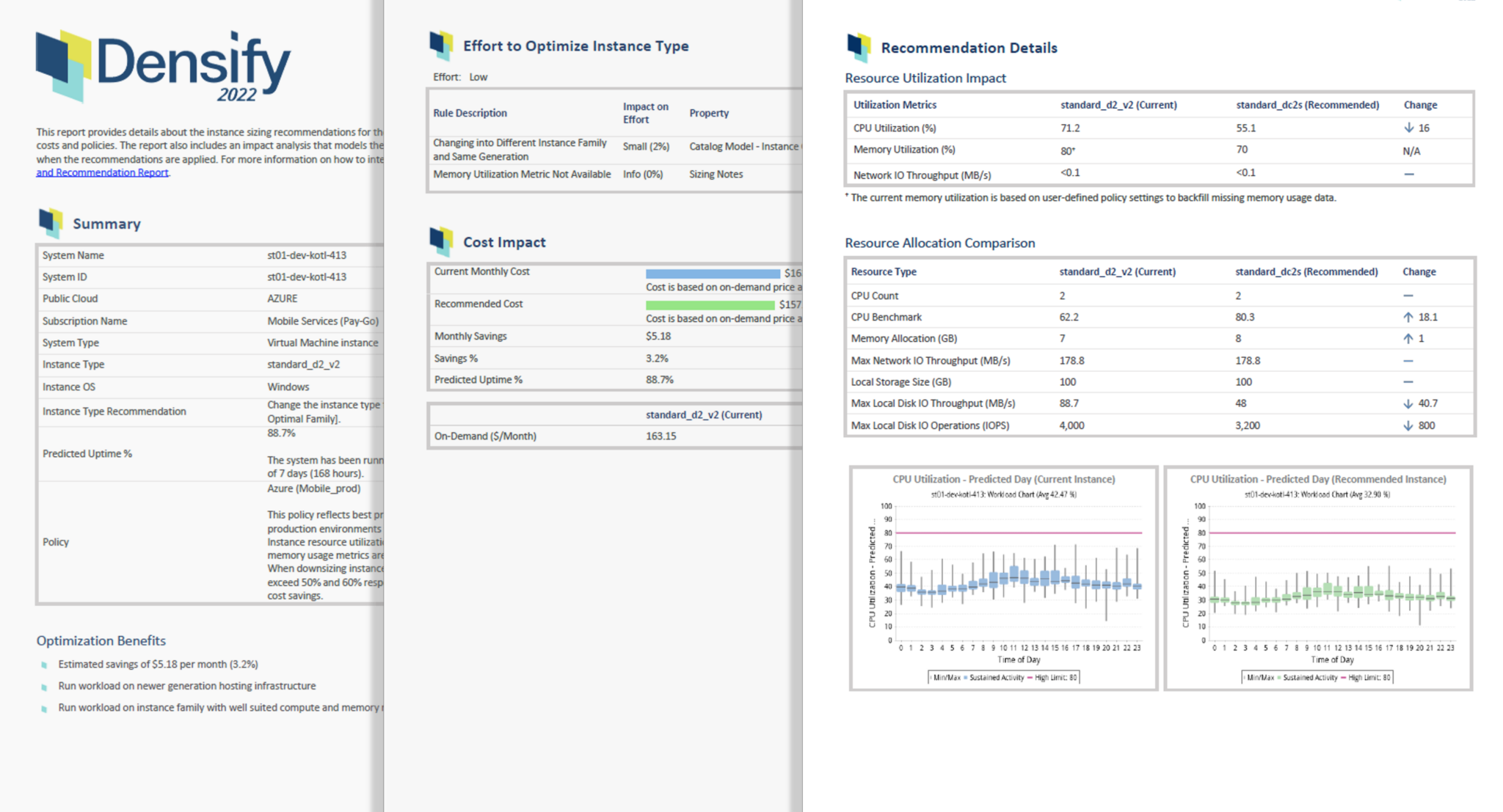
Task: Click the Min/Max legend in recommended chart
Action: [x=1261, y=677]
